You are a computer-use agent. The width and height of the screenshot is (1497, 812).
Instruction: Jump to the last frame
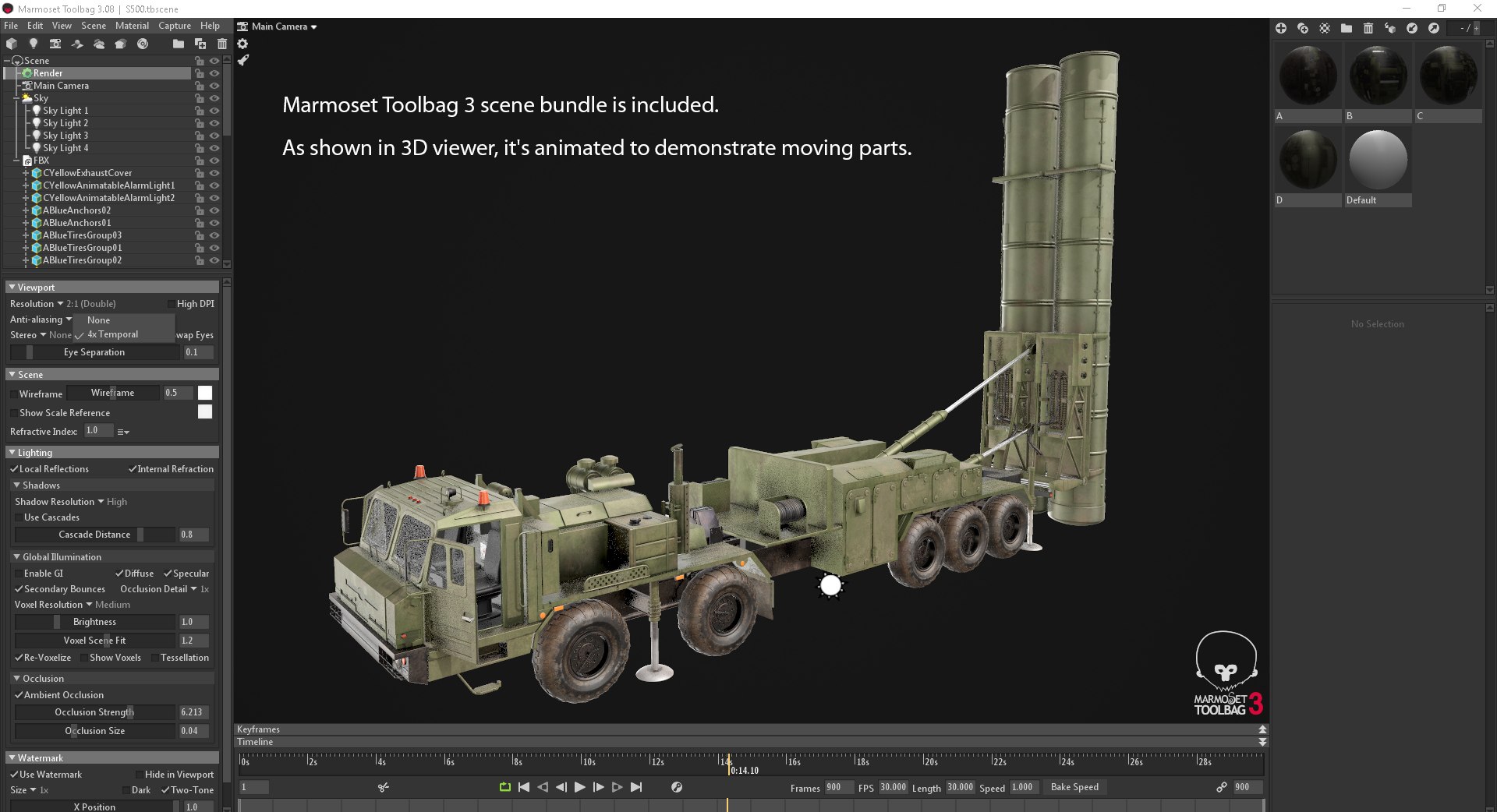point(636,787)
